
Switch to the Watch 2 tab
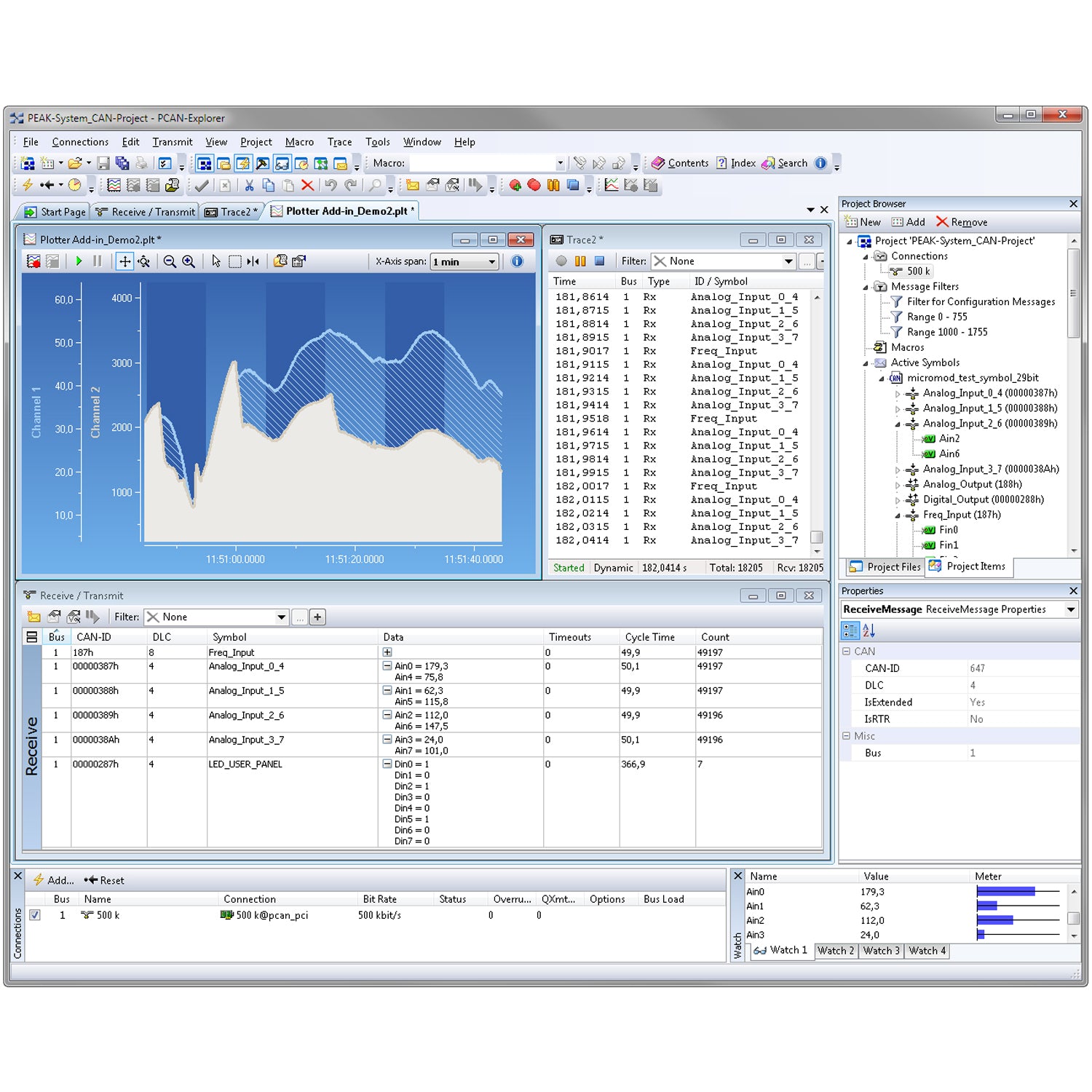click(835, 951)
